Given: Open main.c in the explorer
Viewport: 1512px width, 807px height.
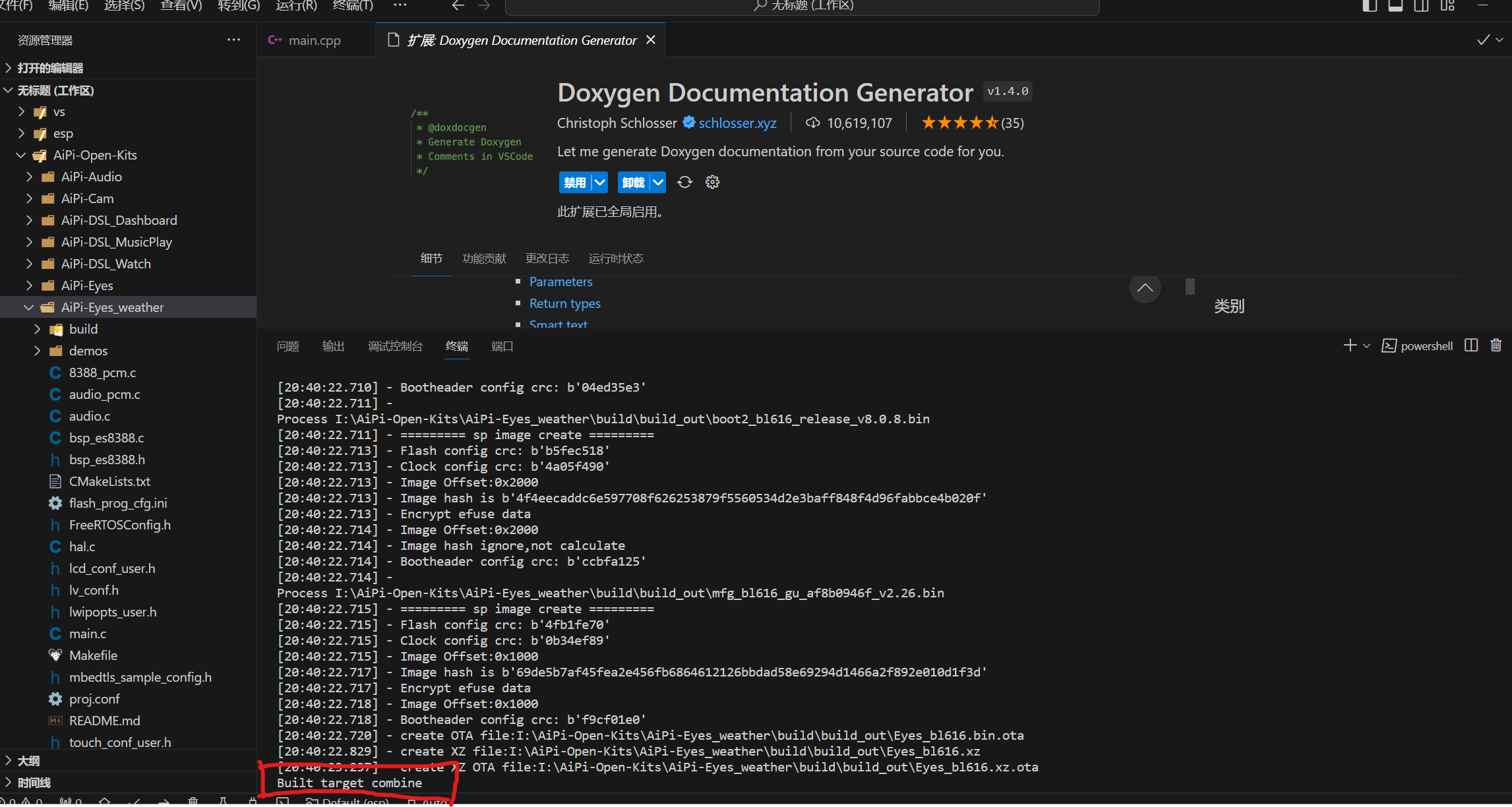Looking at the screenshot, I should click(x=128, y=634).
